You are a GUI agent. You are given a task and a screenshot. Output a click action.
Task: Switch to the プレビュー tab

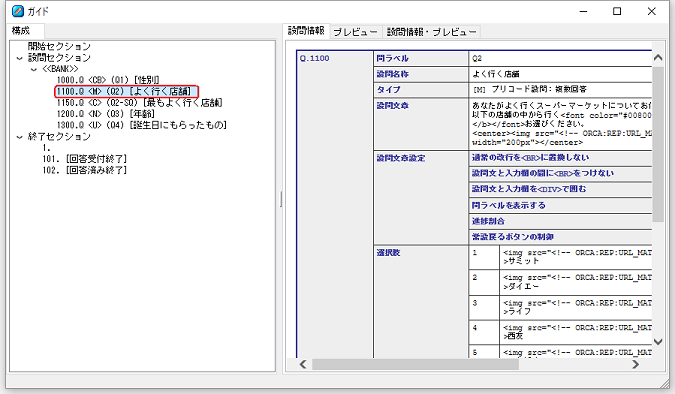coord(355,32)
